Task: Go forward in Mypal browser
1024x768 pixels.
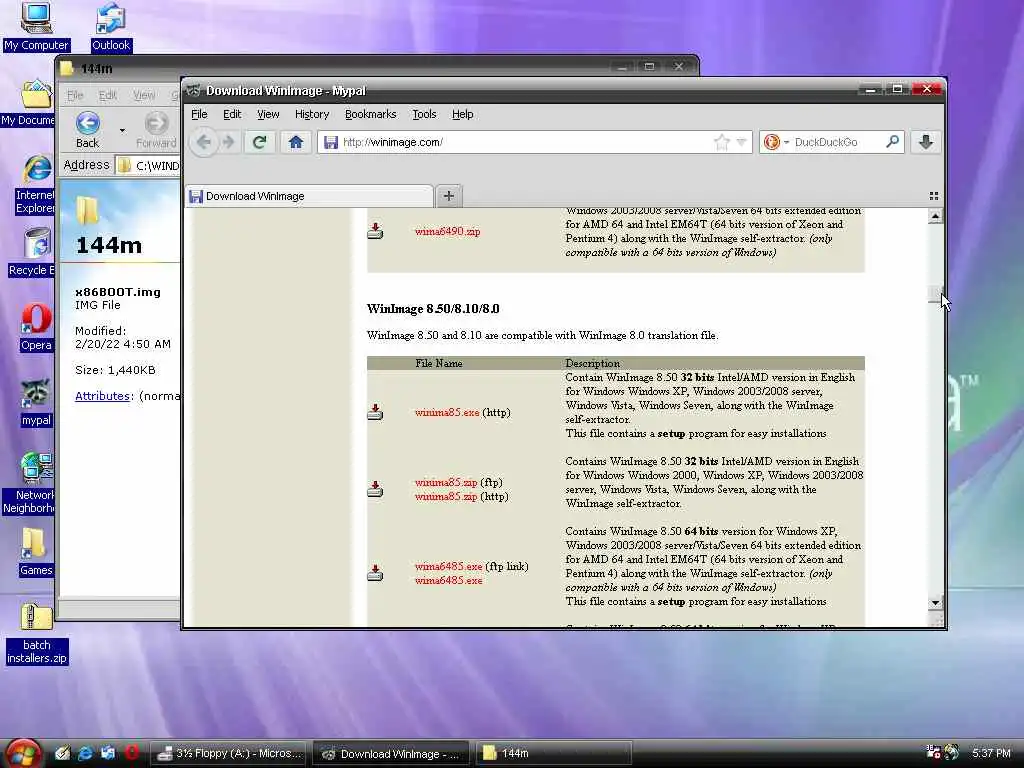Action: 229,142
